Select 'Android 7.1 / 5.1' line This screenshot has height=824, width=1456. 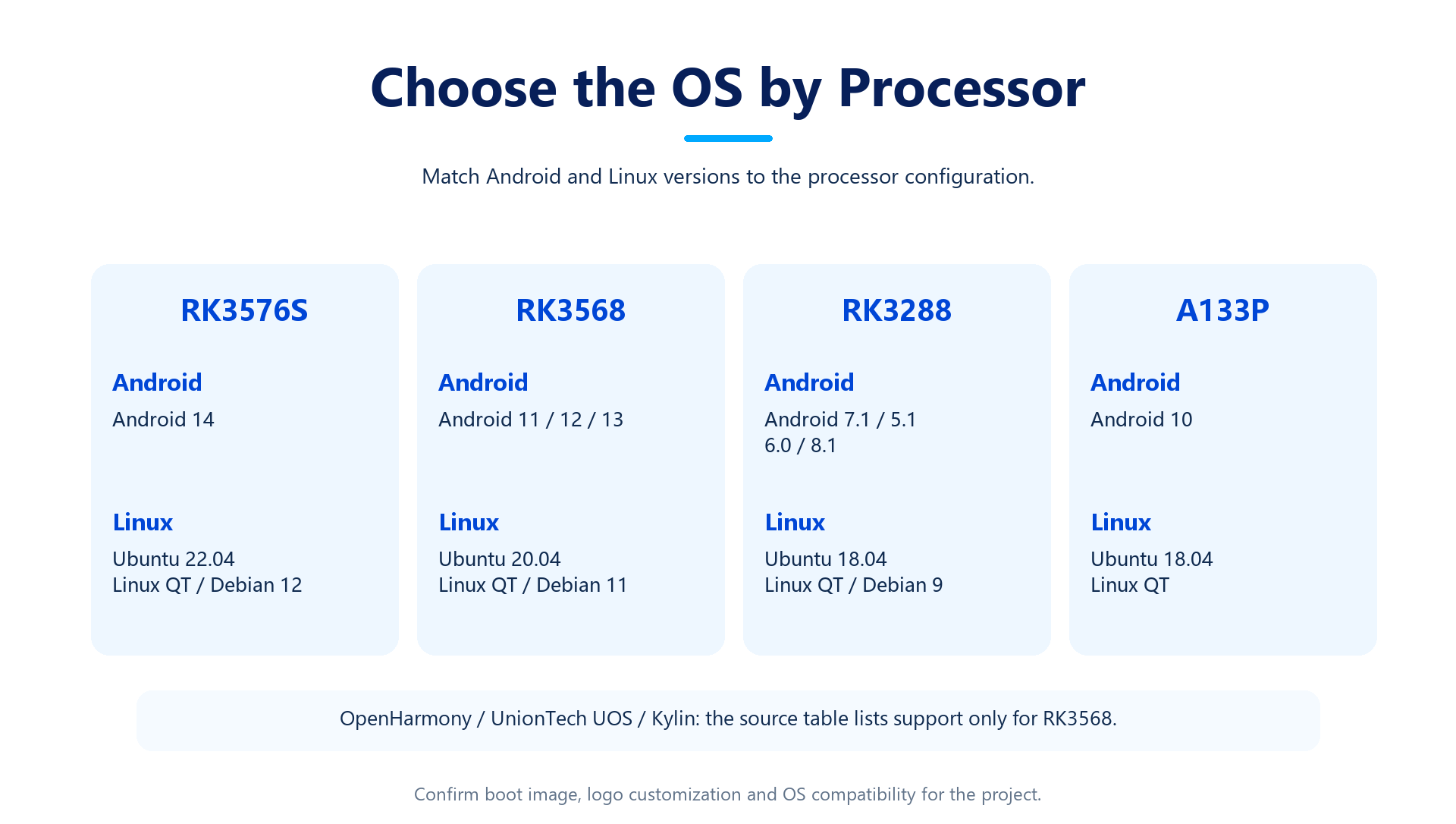[840, 420]
